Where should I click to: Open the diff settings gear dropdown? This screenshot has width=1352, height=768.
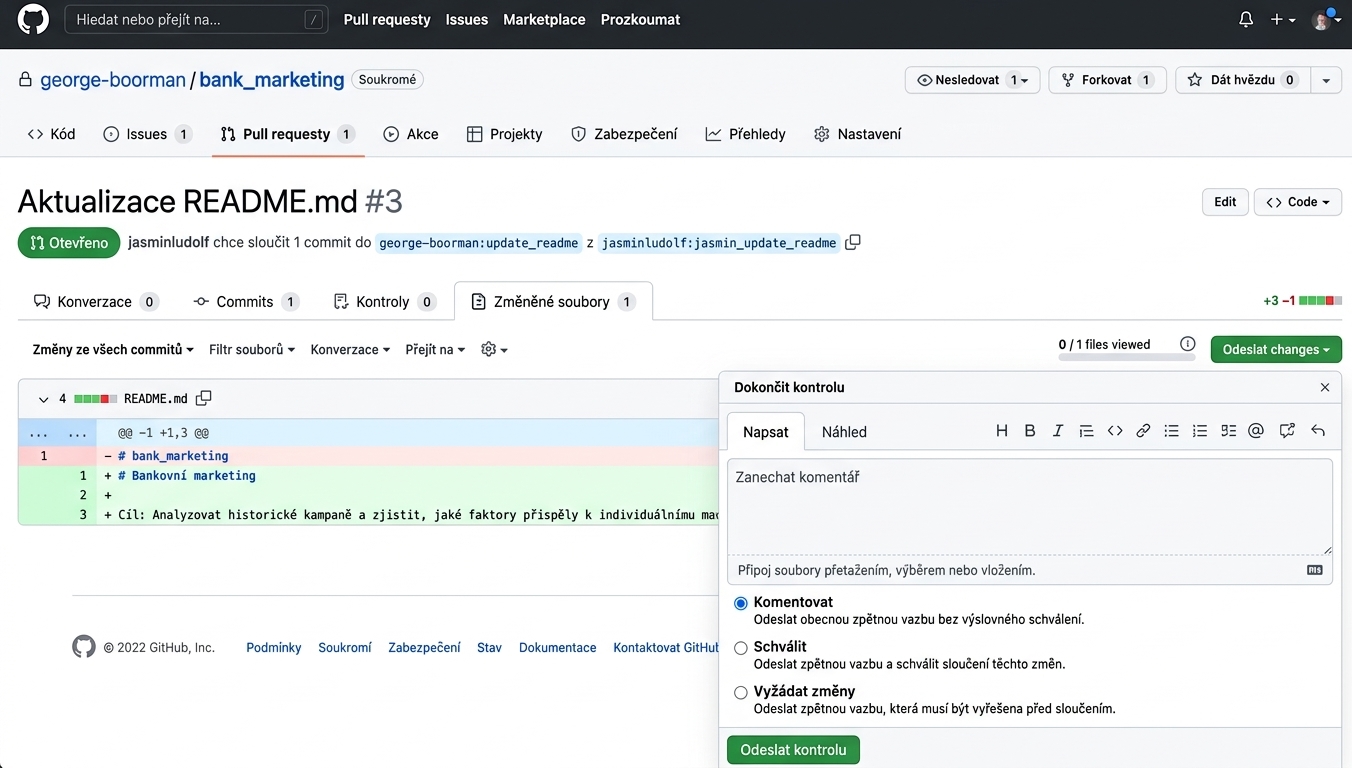[x=494, y=349]
